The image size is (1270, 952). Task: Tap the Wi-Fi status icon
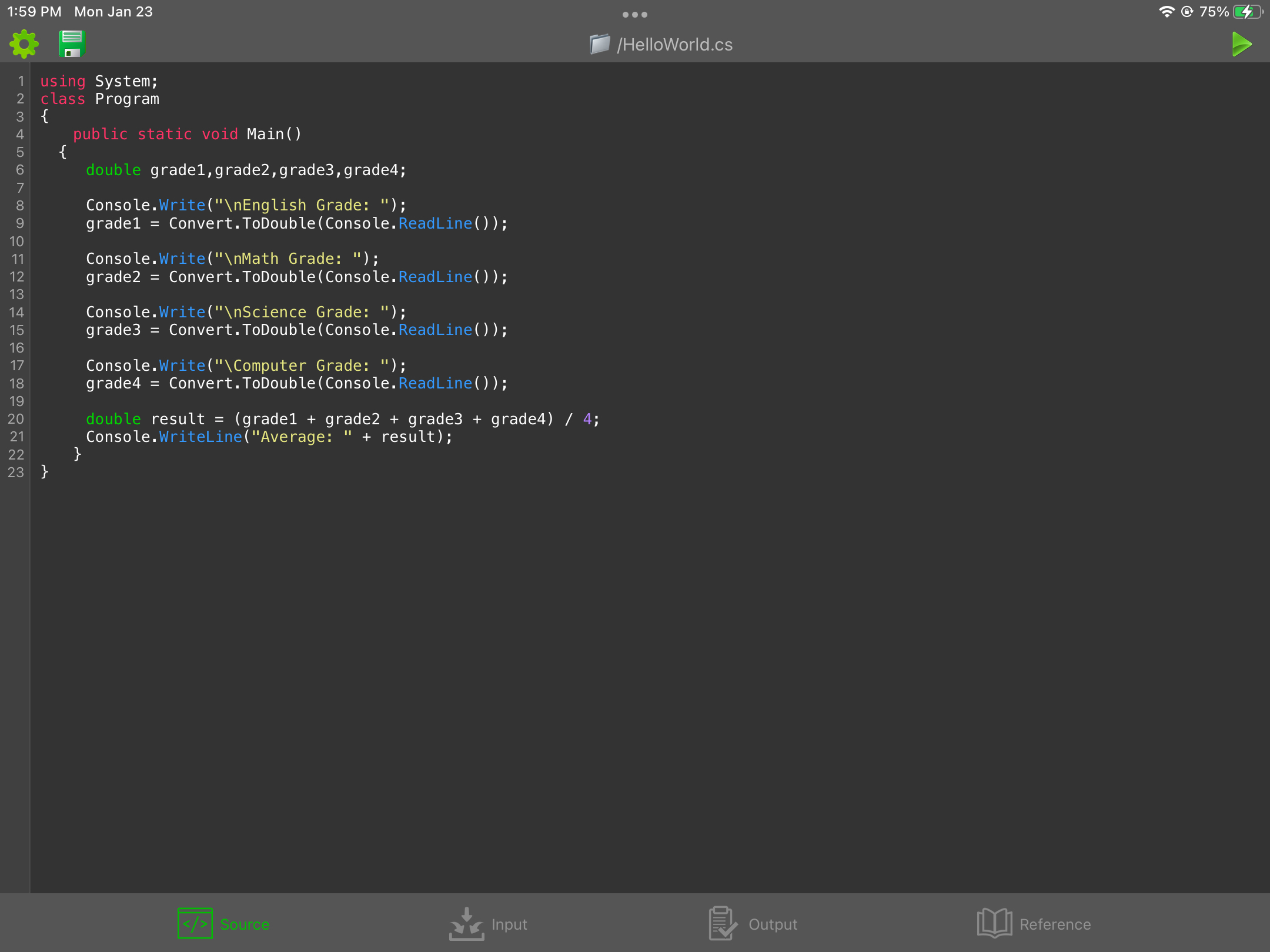pos(1167,12)
